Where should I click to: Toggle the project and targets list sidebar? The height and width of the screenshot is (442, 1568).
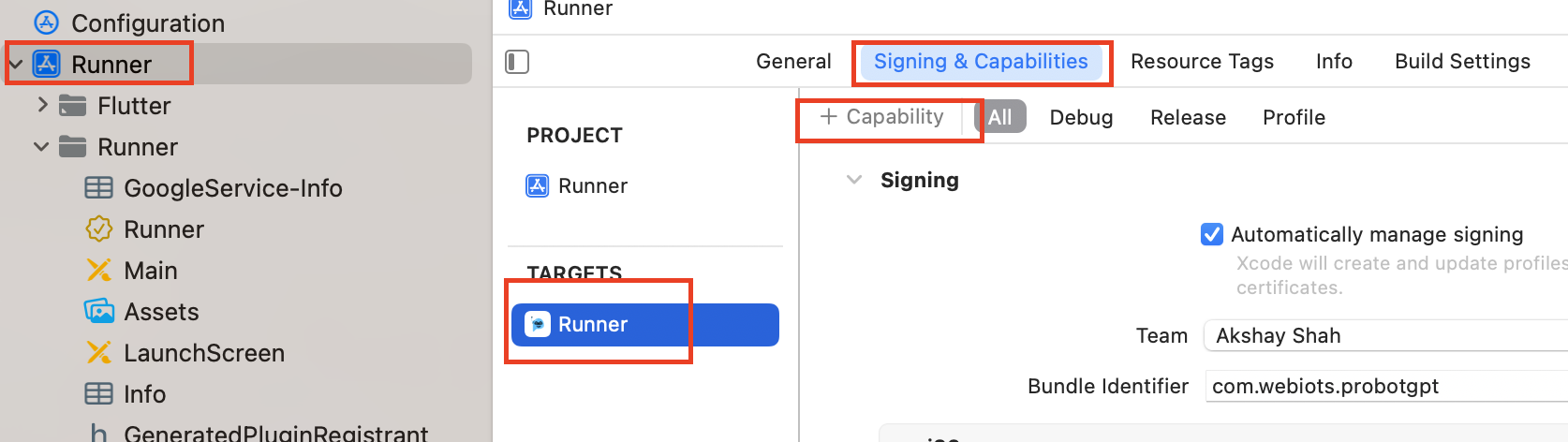pos(517,62)
